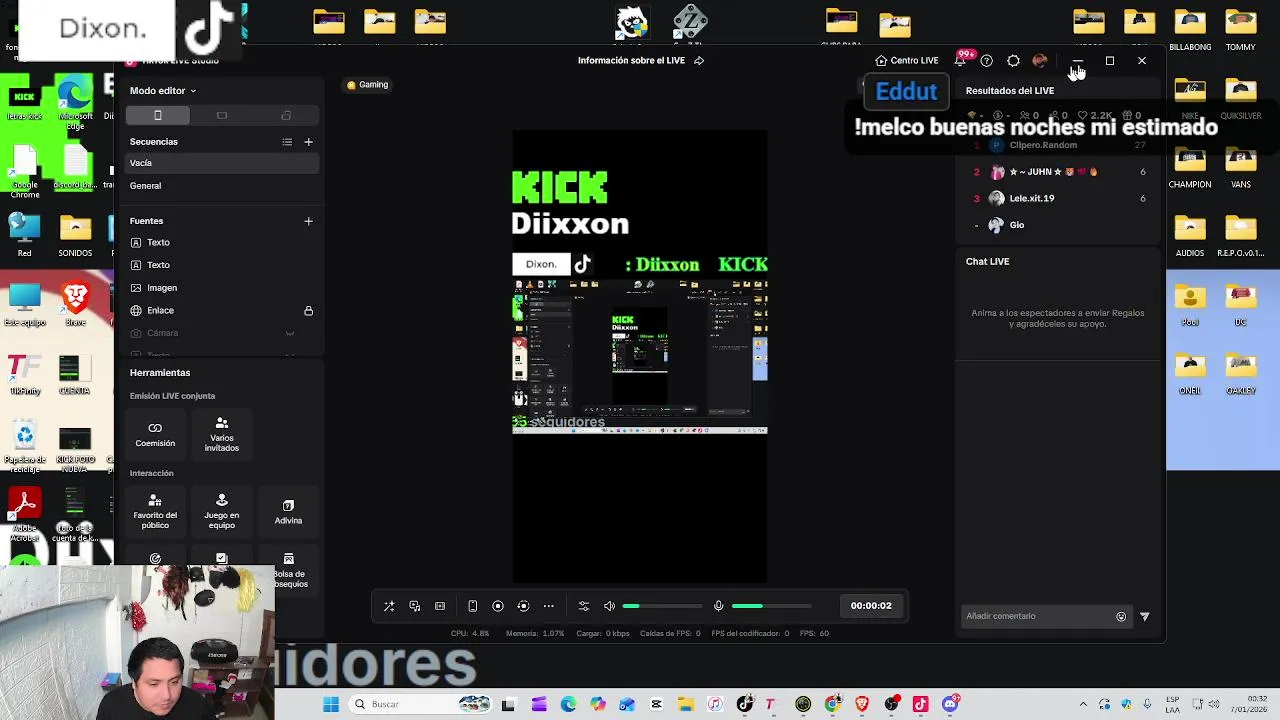Mute the speaker output
Screen dimensions: 1280x720
(x=609, y=606)
